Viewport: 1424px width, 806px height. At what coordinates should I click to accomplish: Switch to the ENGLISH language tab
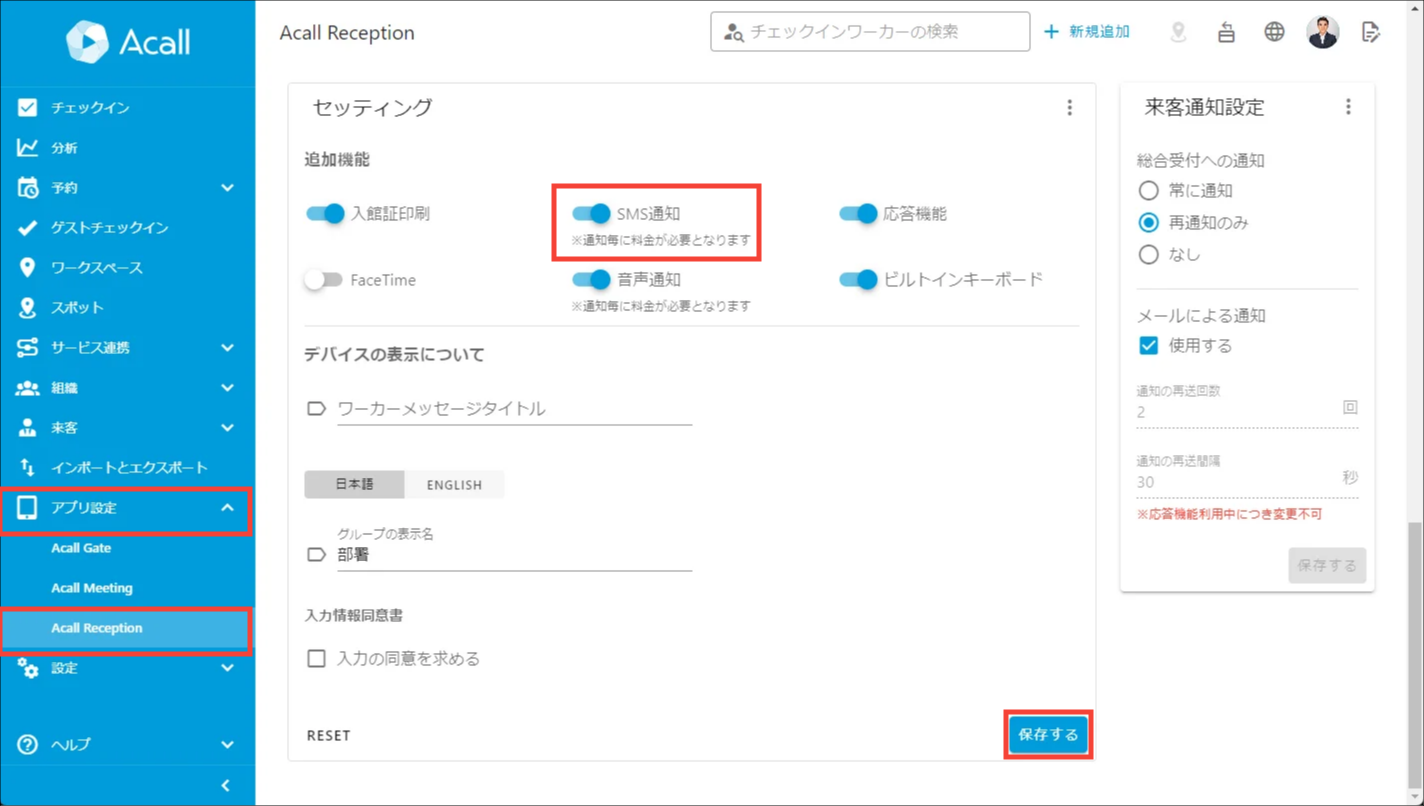454,484
